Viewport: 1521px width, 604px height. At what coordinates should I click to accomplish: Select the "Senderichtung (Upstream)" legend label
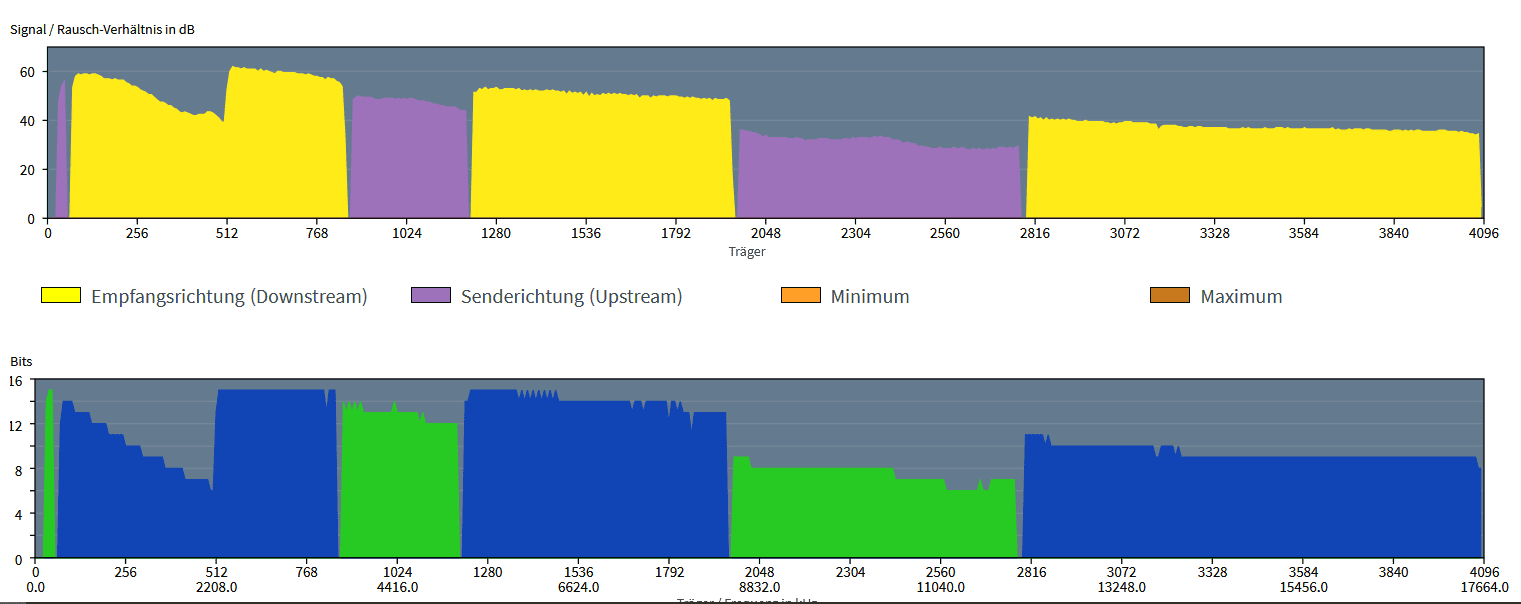571,297
